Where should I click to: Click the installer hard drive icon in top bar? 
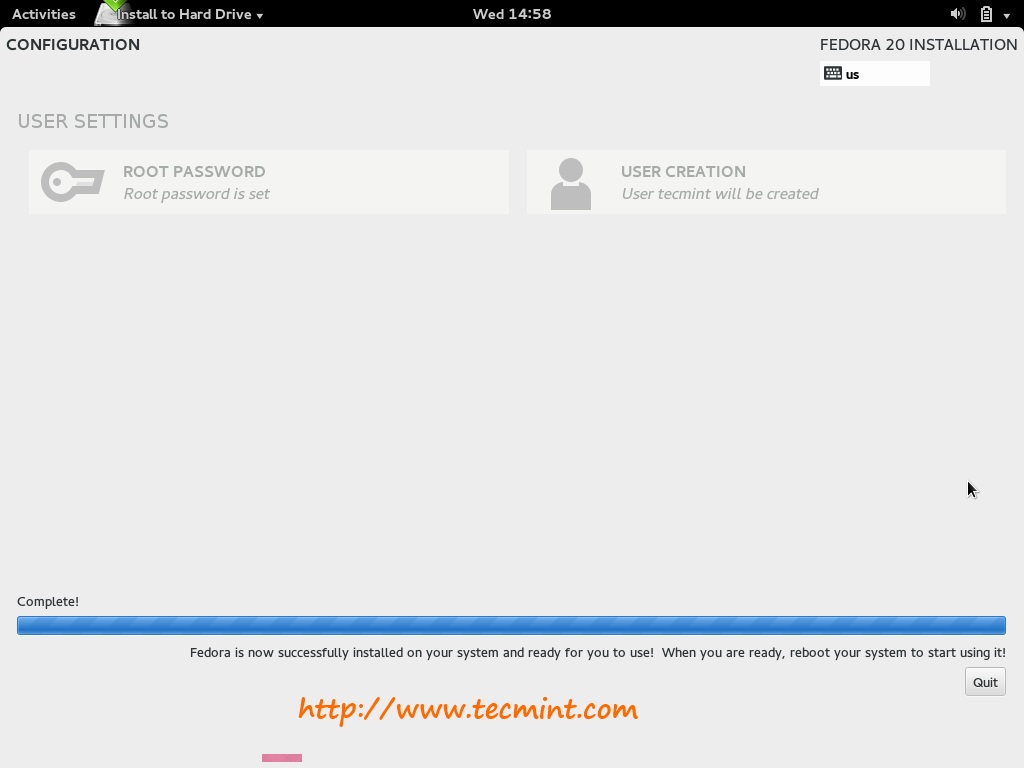click(110, 13)
